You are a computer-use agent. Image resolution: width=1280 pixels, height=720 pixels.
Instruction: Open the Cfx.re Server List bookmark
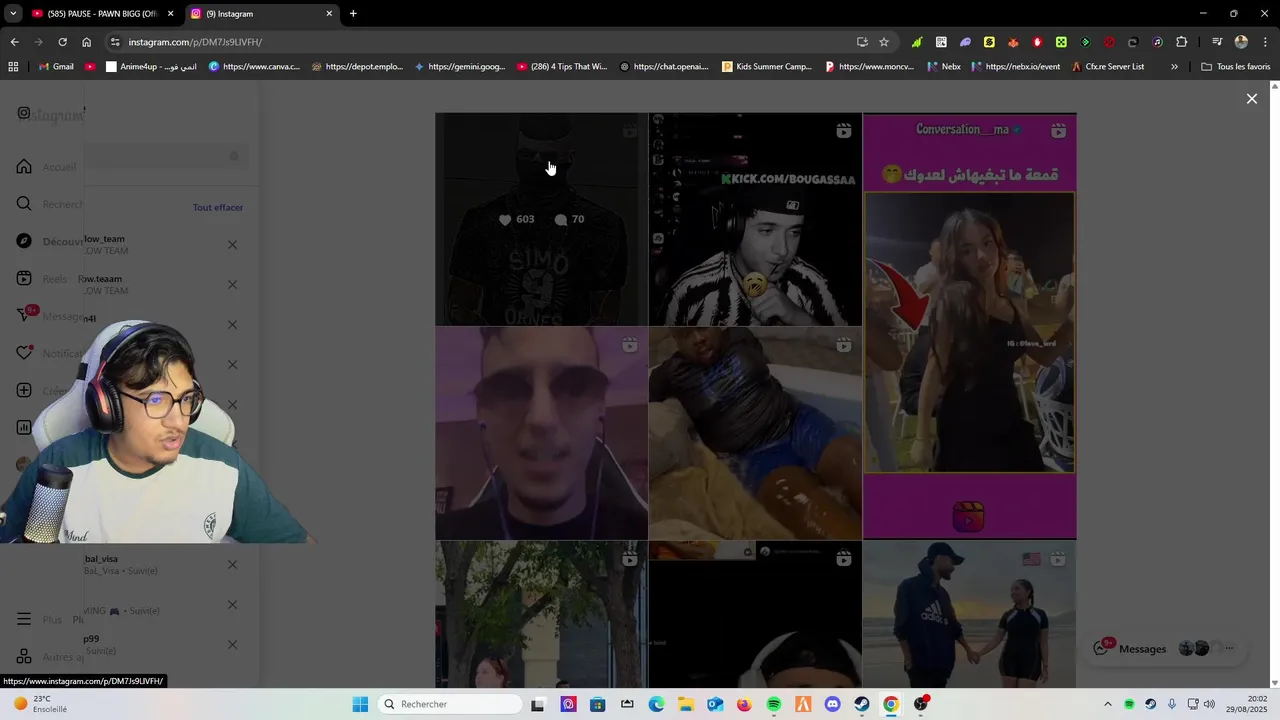pyautogui.click(x=1107, y=67)
